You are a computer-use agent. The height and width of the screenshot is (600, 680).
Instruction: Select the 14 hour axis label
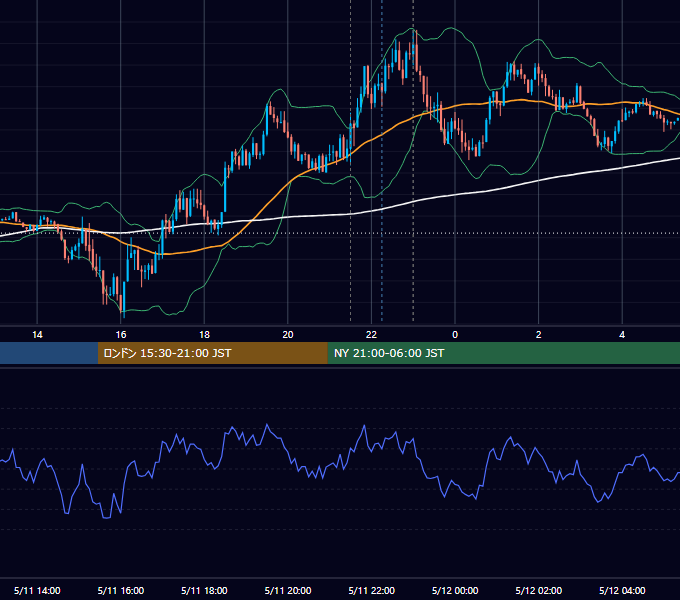coord(37,335)
